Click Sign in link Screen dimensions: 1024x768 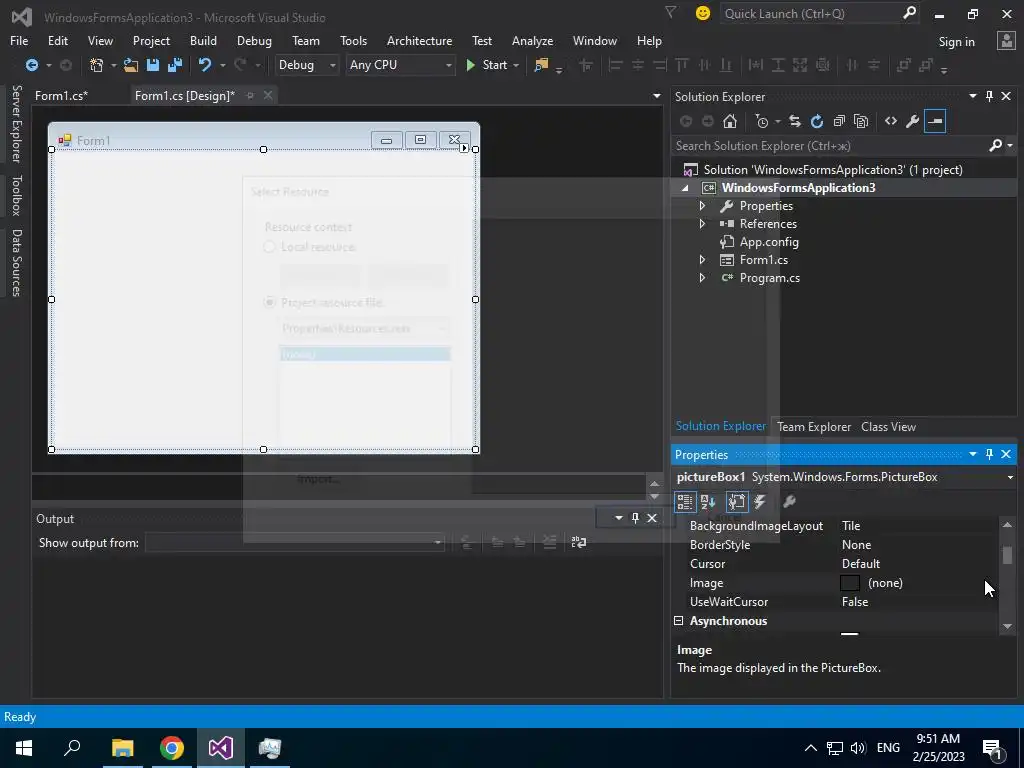(956, 42)
